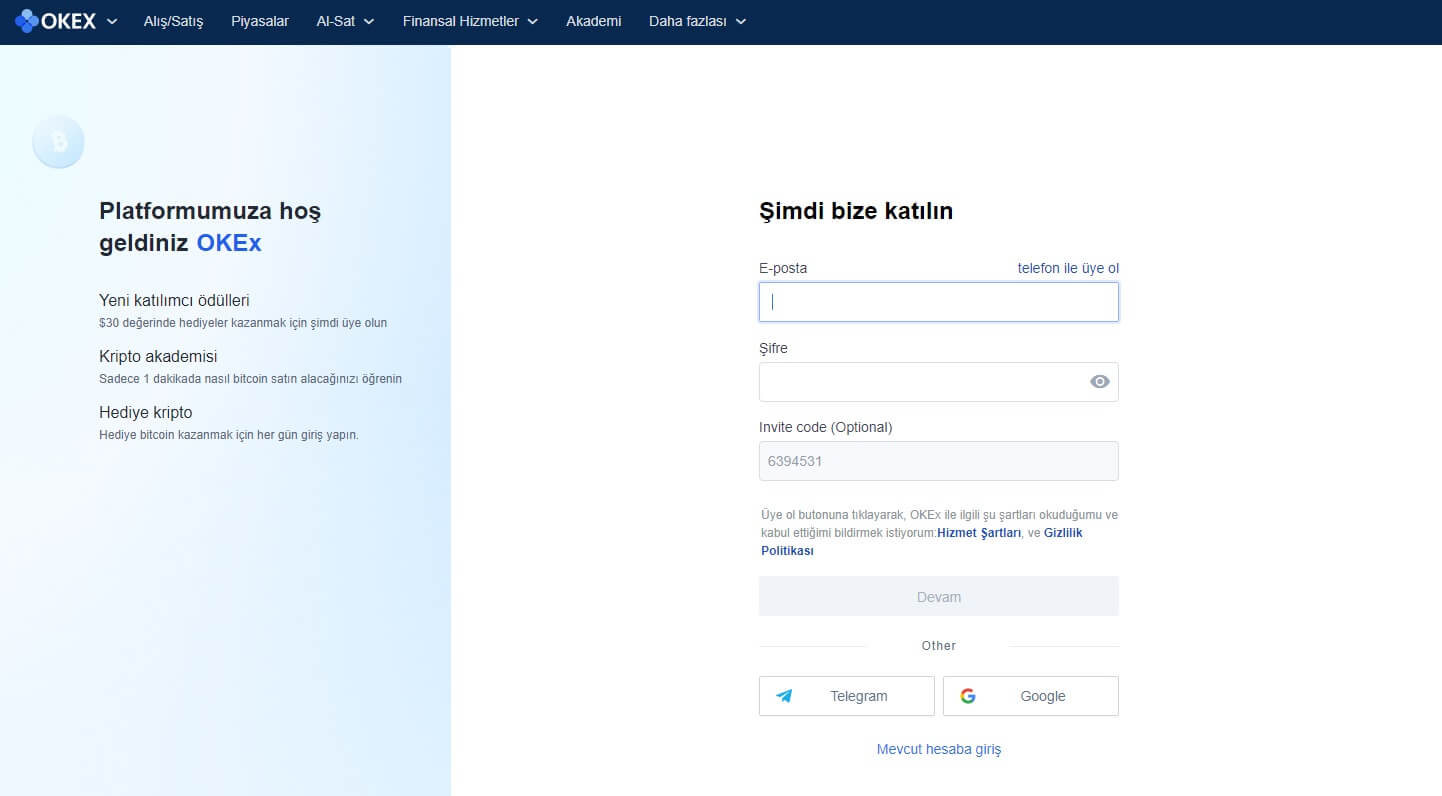Open the Hizmet Şartları link
Image resolution: width=1442 pixels, height=796 pixels.
point(979,533)
